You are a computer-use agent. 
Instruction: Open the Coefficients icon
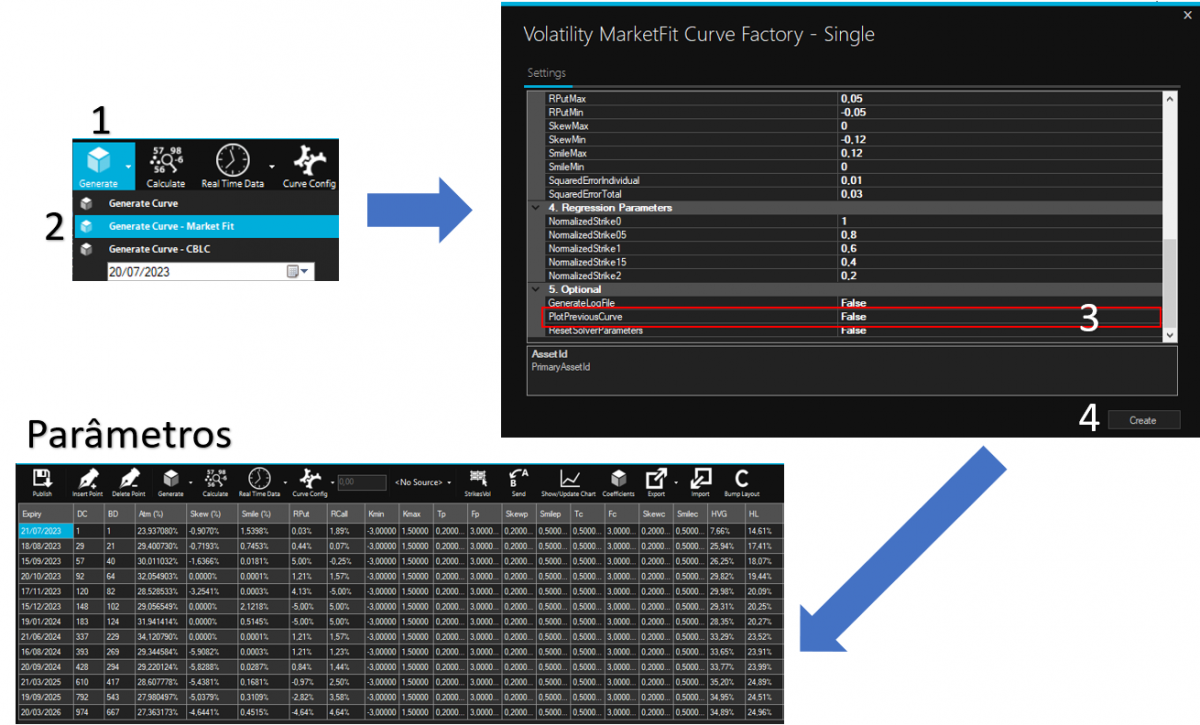(618, 480)
